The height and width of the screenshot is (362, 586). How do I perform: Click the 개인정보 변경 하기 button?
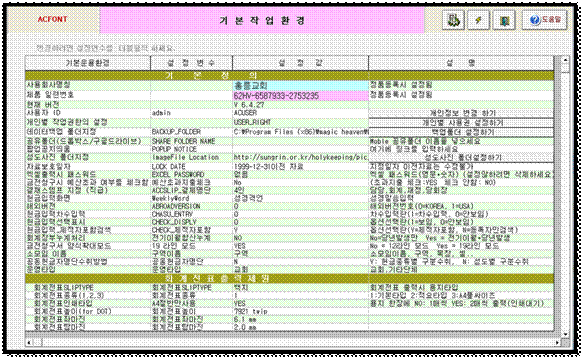click(461, 113)
